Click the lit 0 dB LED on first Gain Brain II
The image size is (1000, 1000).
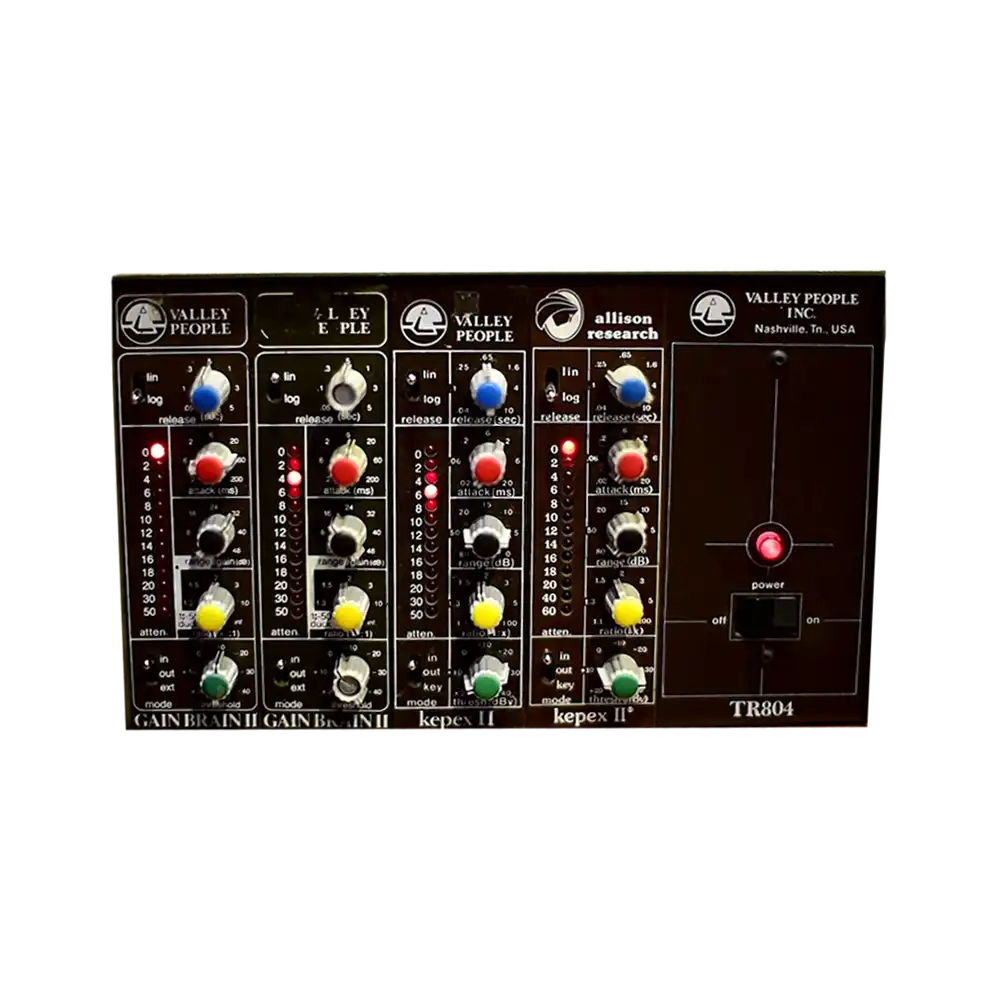[x=156, y=451]
